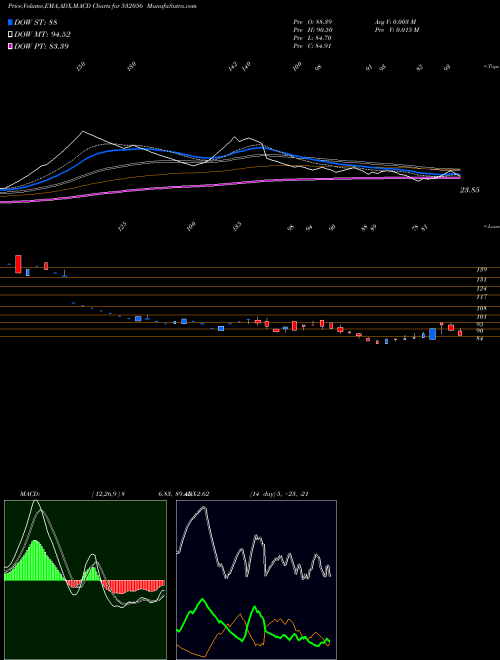Click the tallest green MACD histogram bar
Screen dimensions: 500x660
click(35, 560)
